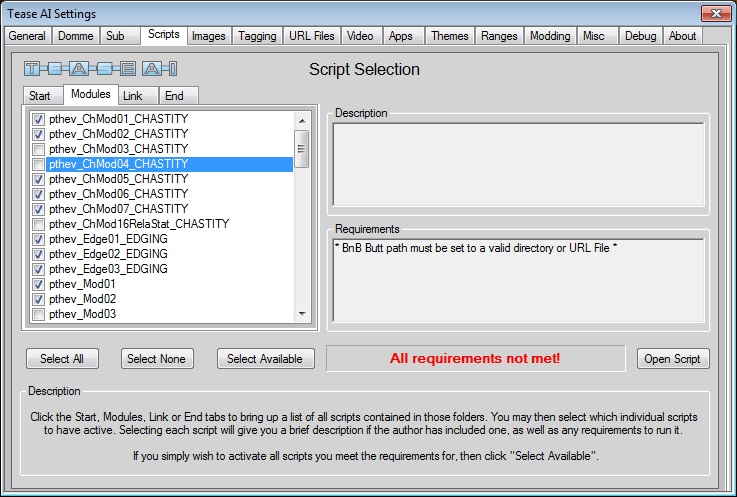Screen dimensions: 737x497
Task: Toggle the pthev_Mod02 checkbox
Action: [39, 300]
